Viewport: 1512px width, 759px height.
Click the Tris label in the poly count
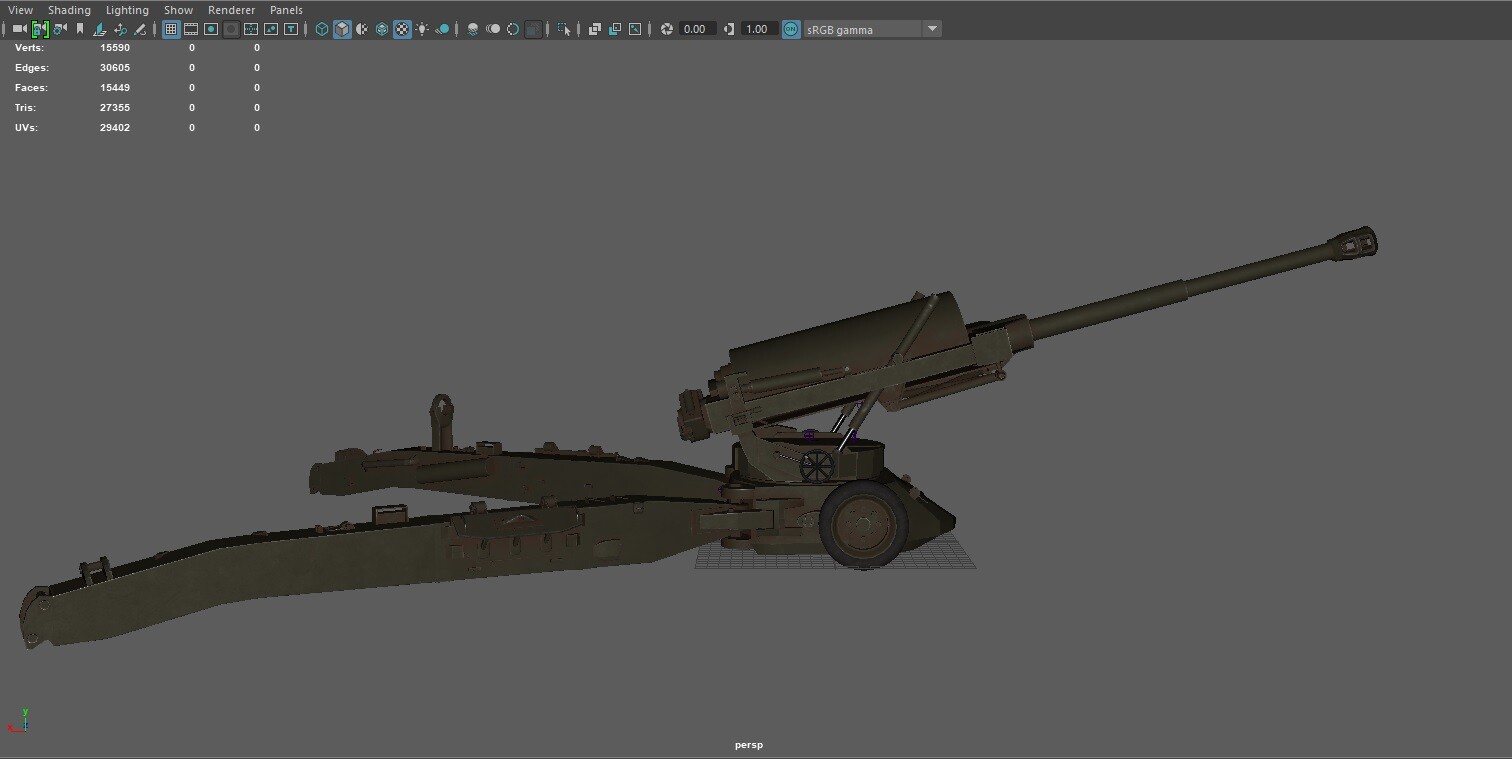coord(26,108)
